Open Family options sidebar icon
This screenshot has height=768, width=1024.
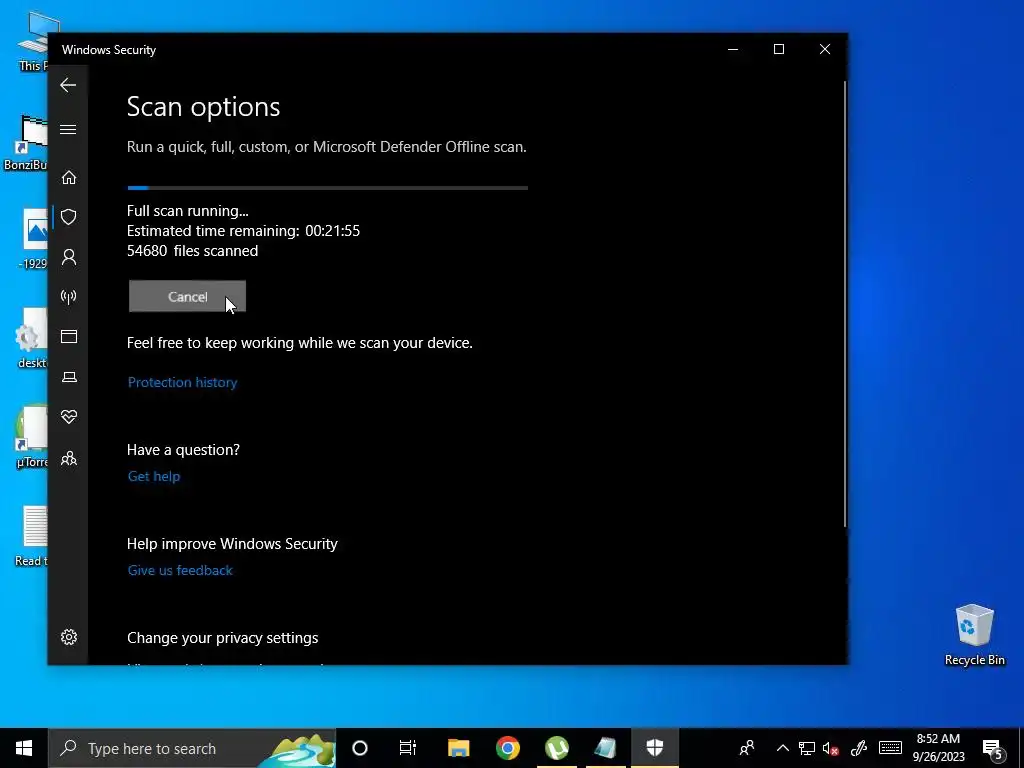(69, 458)
